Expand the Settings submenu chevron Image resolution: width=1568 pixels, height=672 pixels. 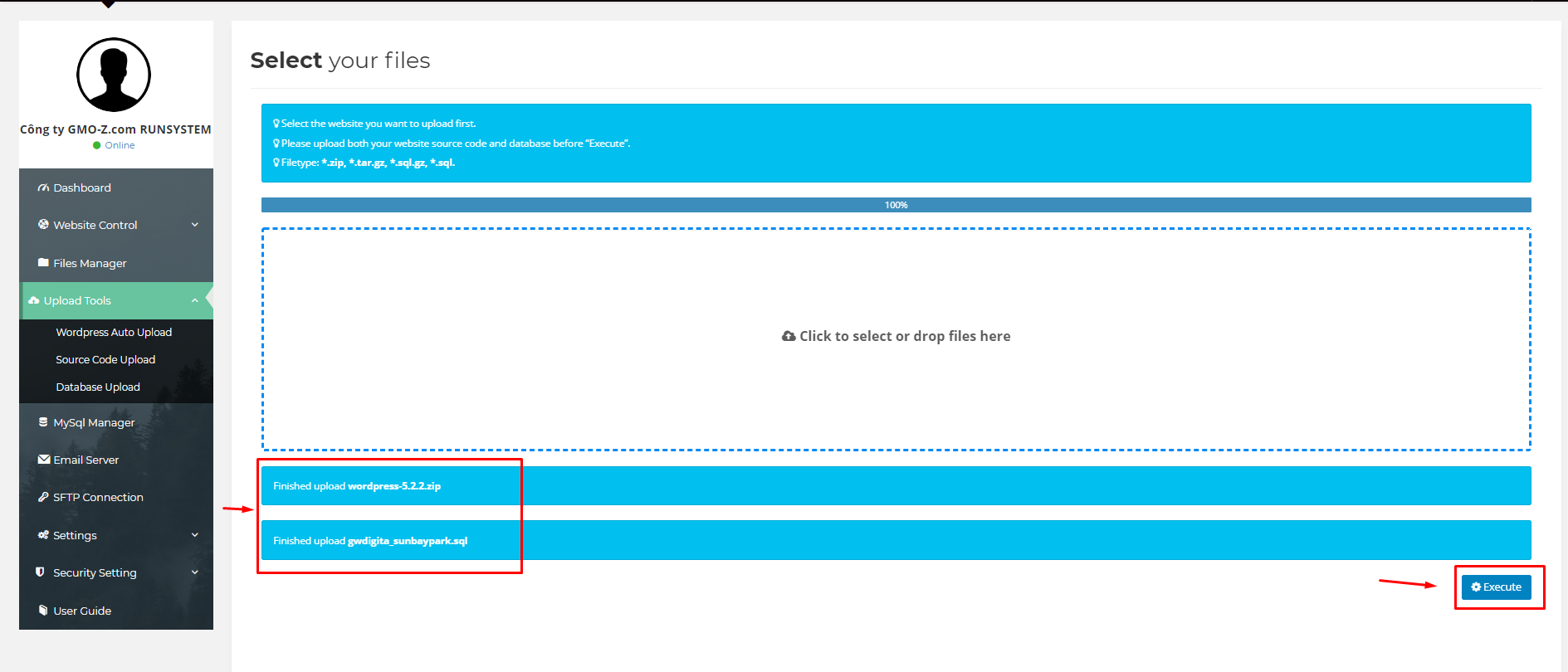pos(195,535)
